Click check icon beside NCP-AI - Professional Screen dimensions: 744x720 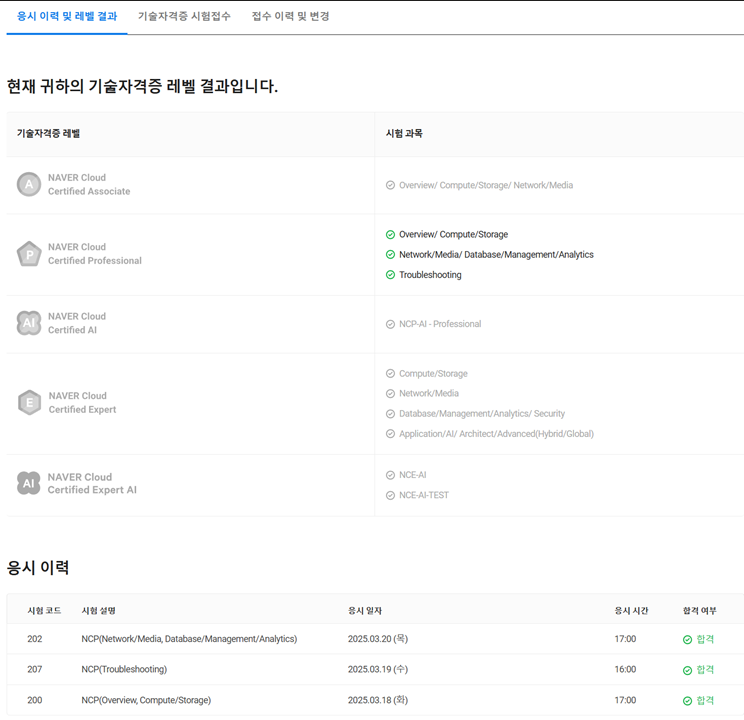[390, 324]
